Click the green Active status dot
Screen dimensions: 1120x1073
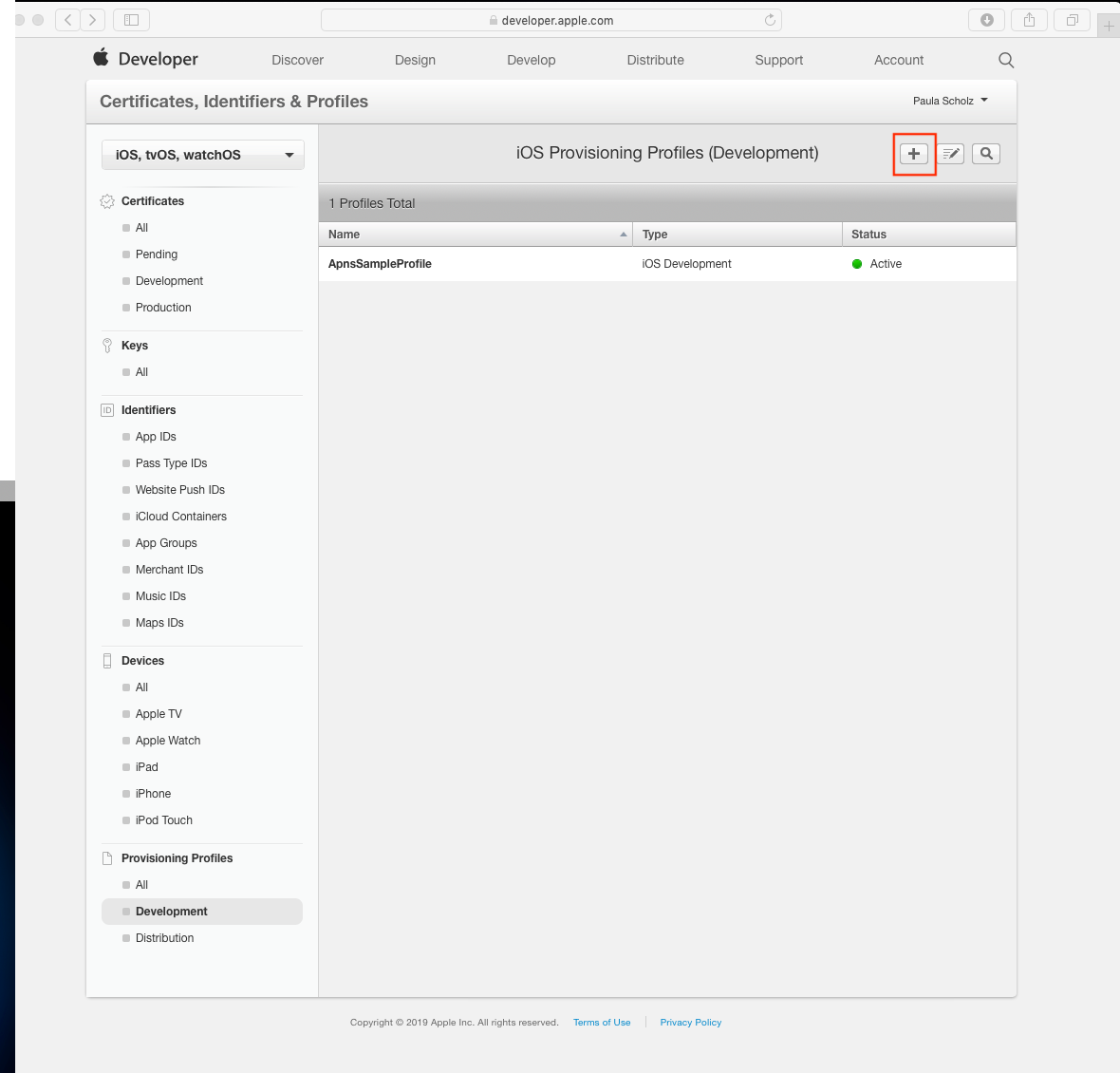(x=857, y=264)
